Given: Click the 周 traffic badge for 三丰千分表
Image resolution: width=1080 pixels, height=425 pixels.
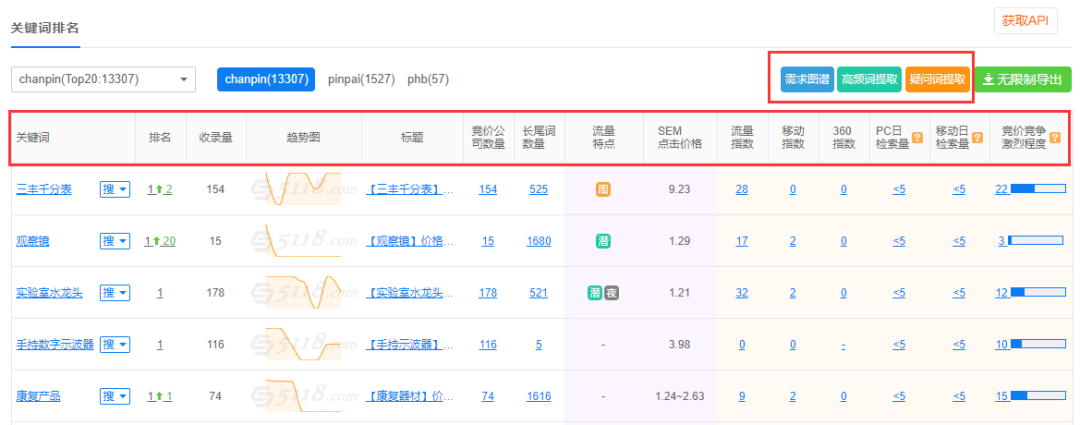Looking at the screenshot, I should 603,189.
